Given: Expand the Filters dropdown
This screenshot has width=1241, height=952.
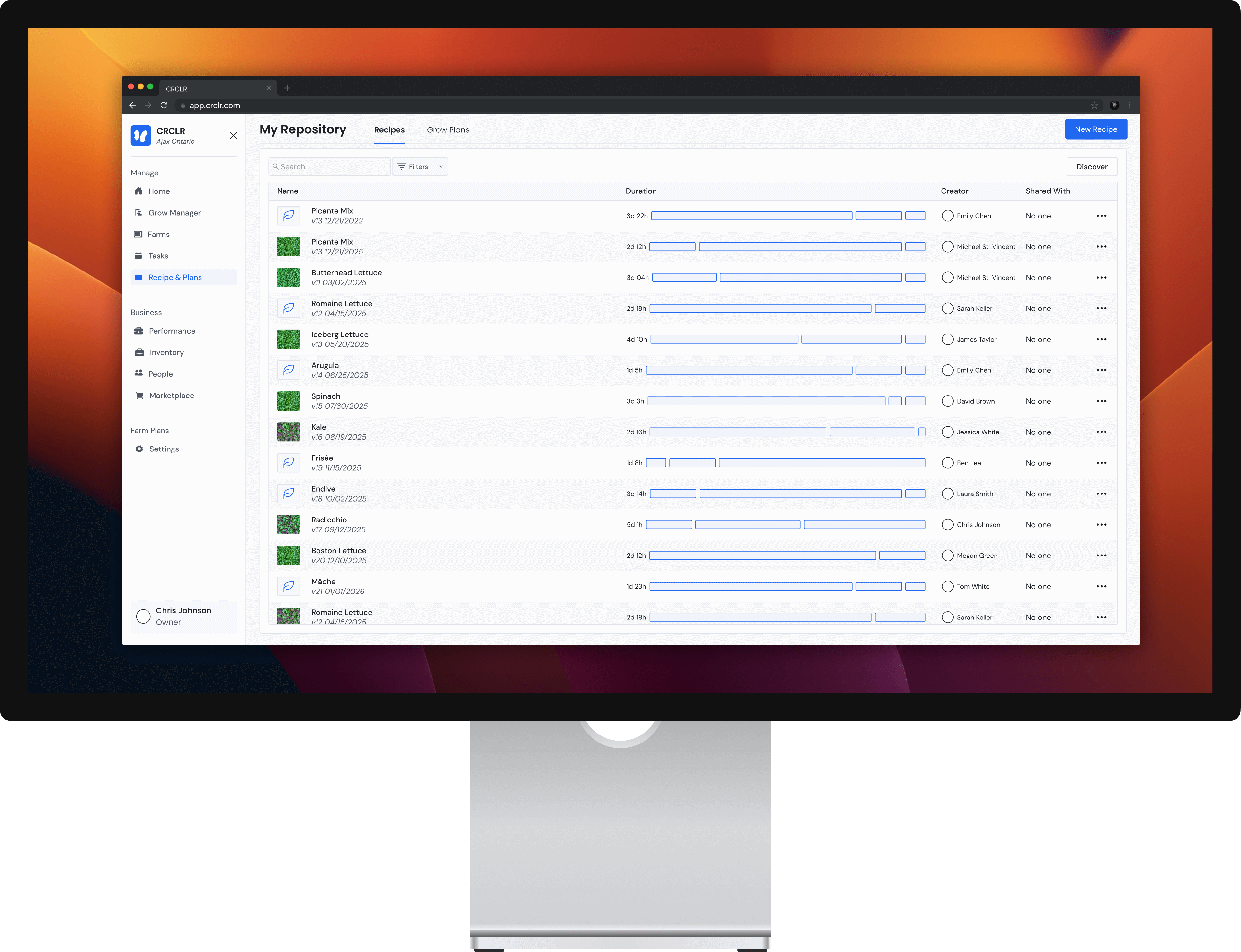Looking at the screenshot, I should click(420, 167).
